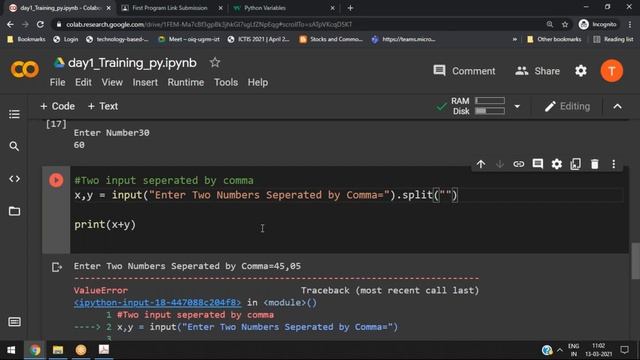
Task: Click the notebook vertical scrollbar
Action: click(635, 261)
